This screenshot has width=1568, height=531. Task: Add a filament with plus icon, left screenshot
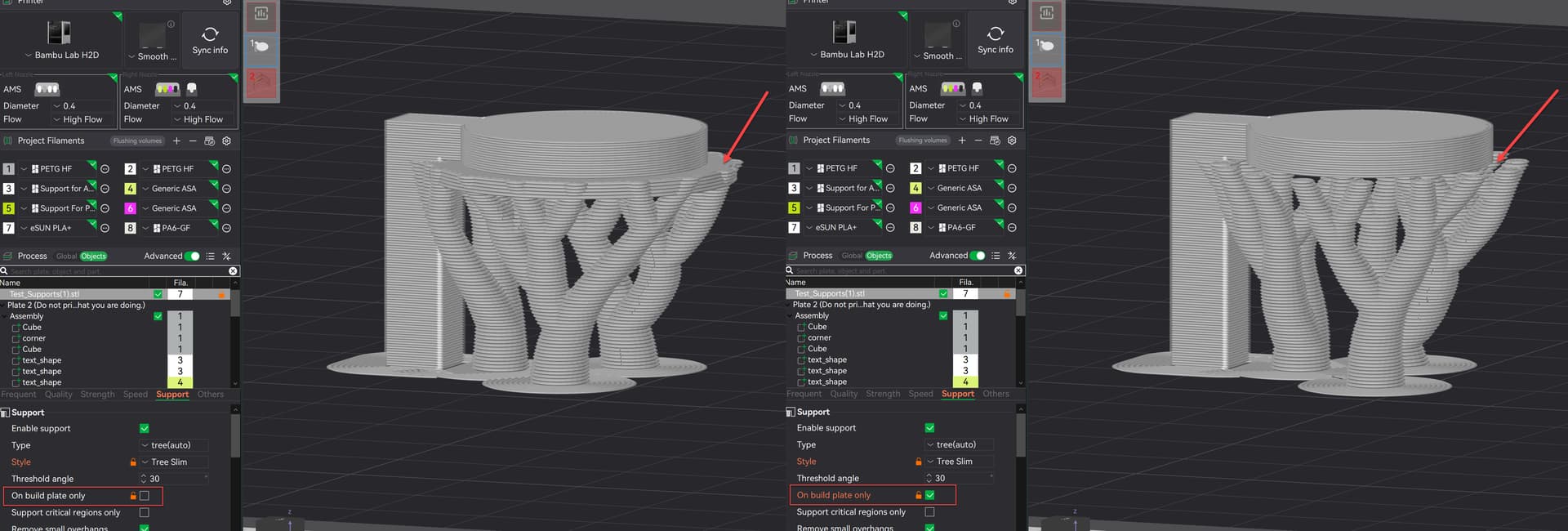(176, 141)
